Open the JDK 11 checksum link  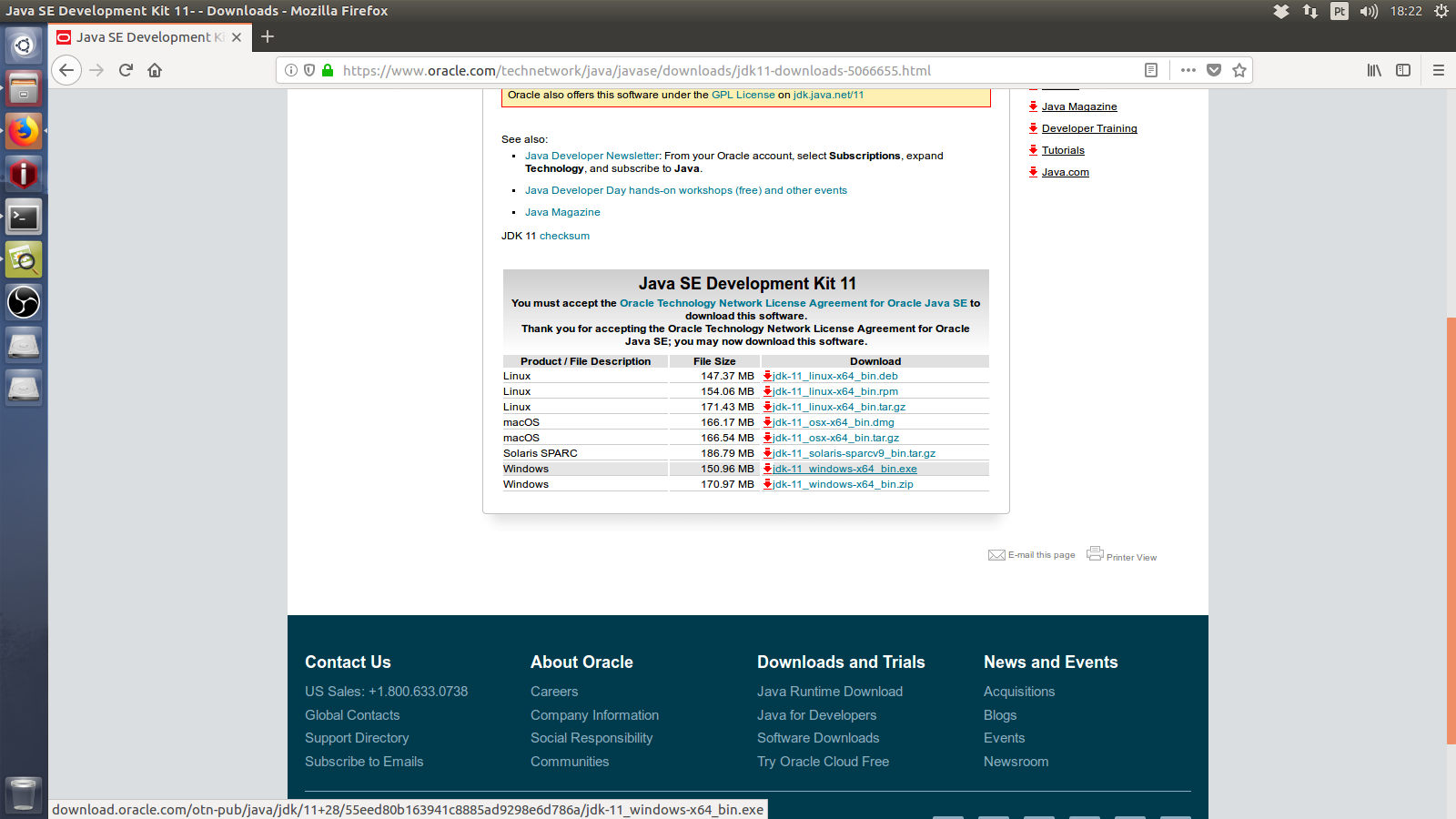(x=564, y=236)
